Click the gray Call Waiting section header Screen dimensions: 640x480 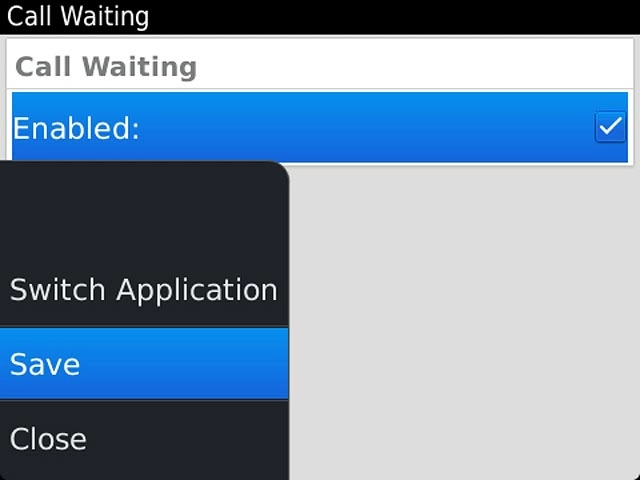click(320, 66)
